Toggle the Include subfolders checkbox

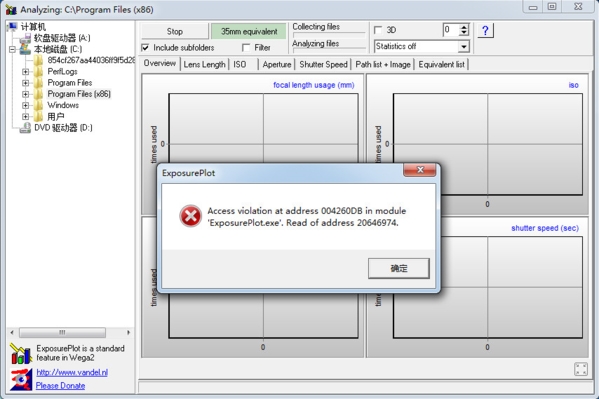pos(145,48)
